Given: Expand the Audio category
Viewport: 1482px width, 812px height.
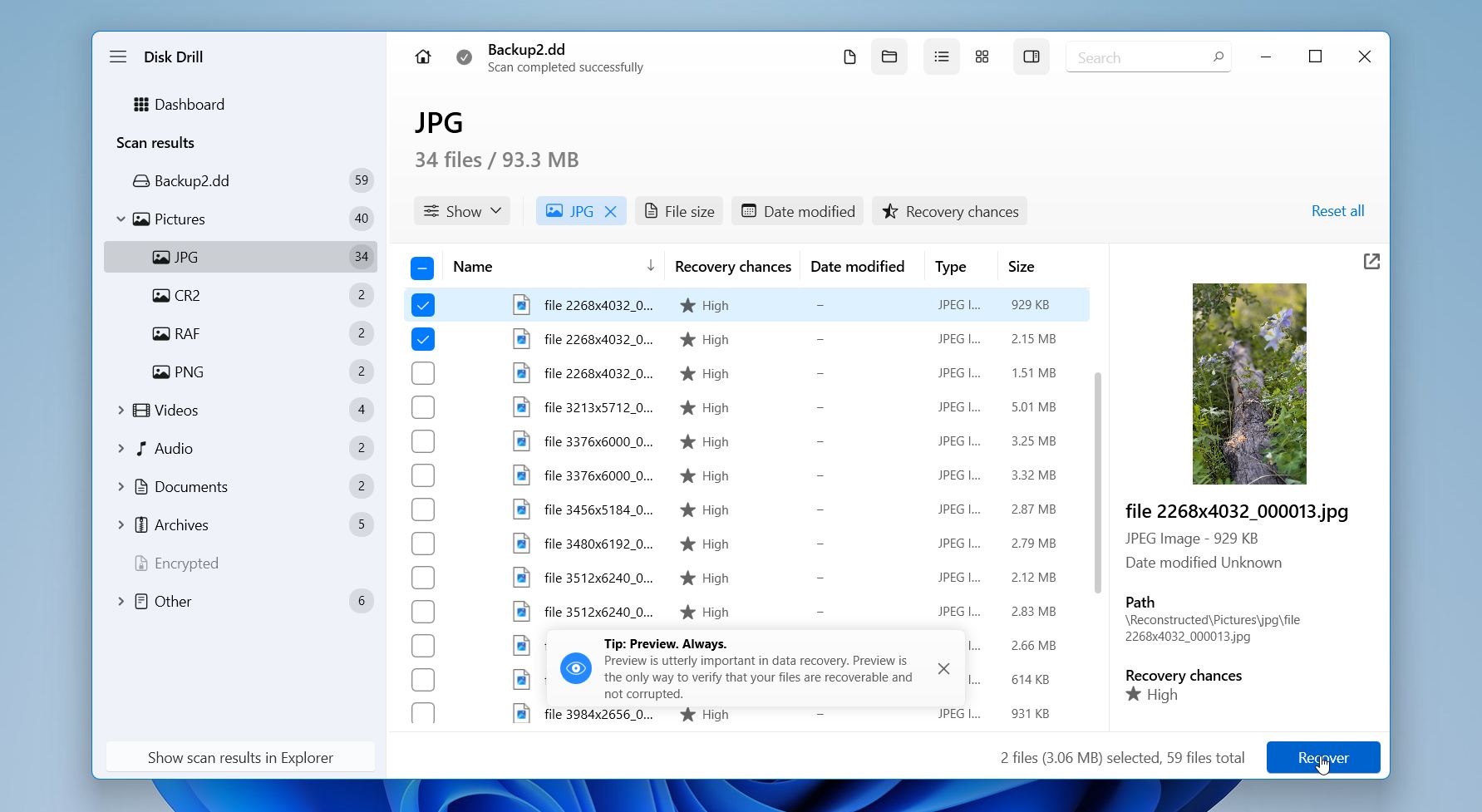Looking at the screenshot, I should 121,448.
